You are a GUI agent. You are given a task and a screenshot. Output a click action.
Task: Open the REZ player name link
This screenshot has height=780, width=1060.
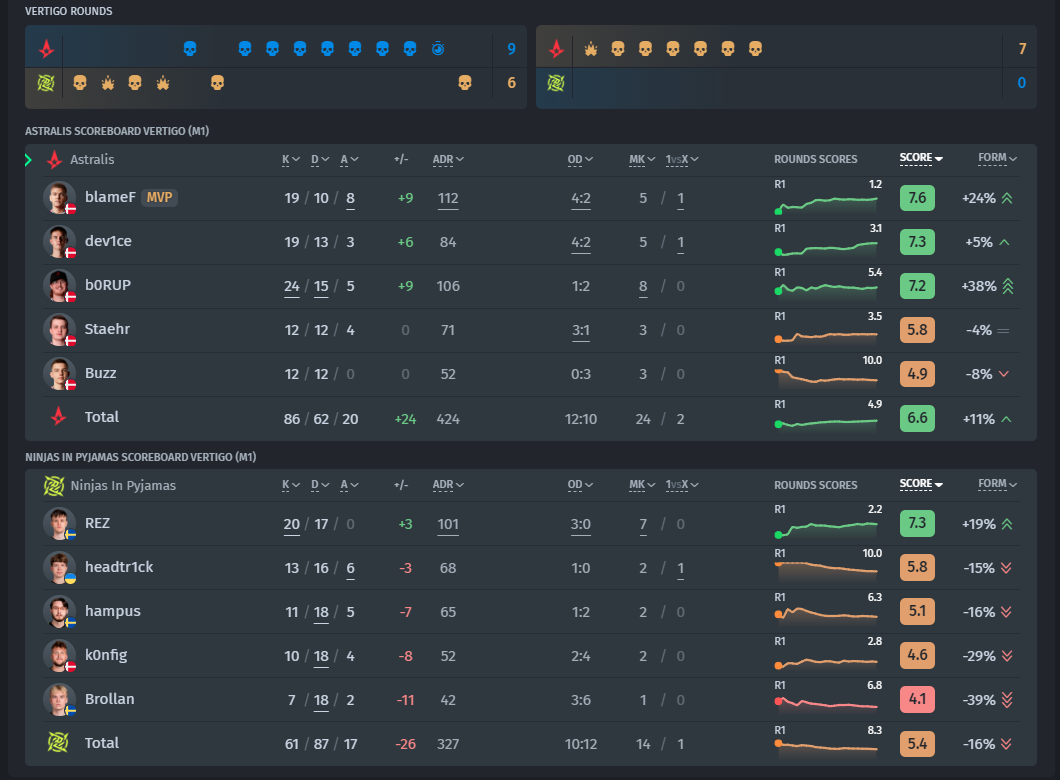(x=97, y=522)
